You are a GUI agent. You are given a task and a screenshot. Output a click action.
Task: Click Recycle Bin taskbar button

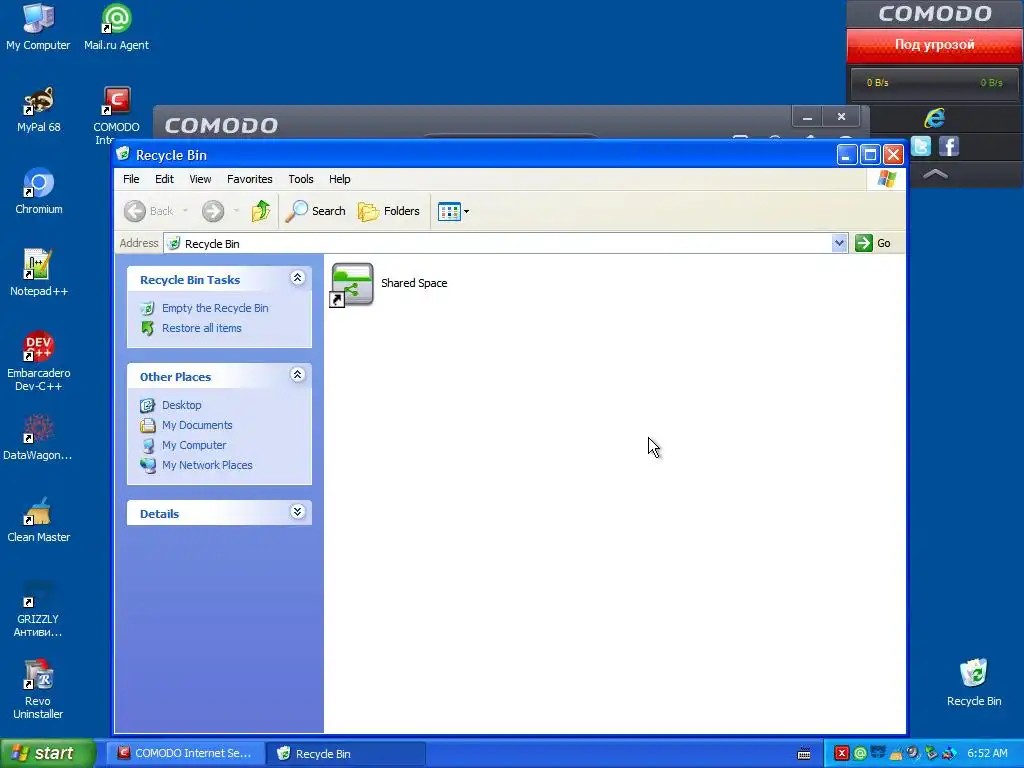coord(346,754)
